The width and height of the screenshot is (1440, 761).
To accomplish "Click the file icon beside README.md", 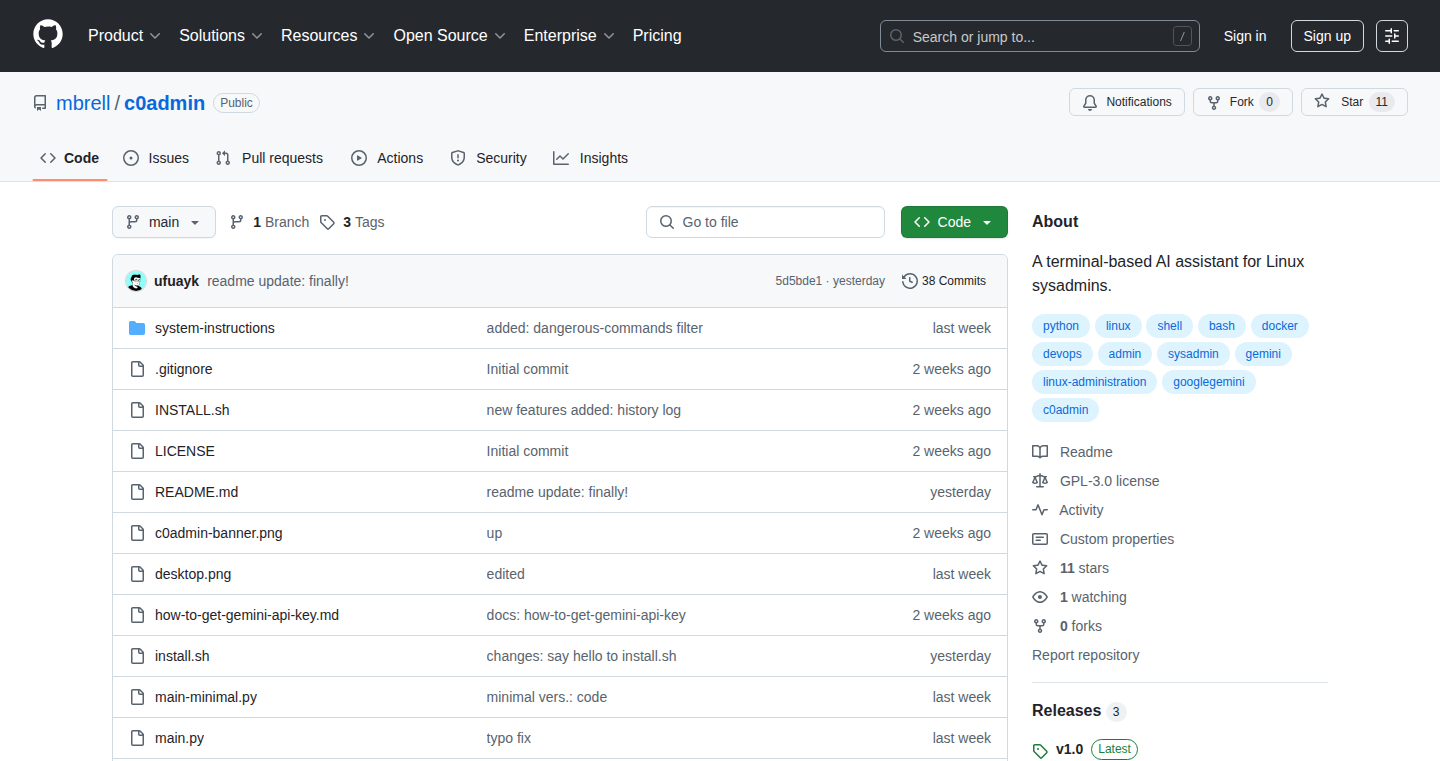I will point(137,492).
